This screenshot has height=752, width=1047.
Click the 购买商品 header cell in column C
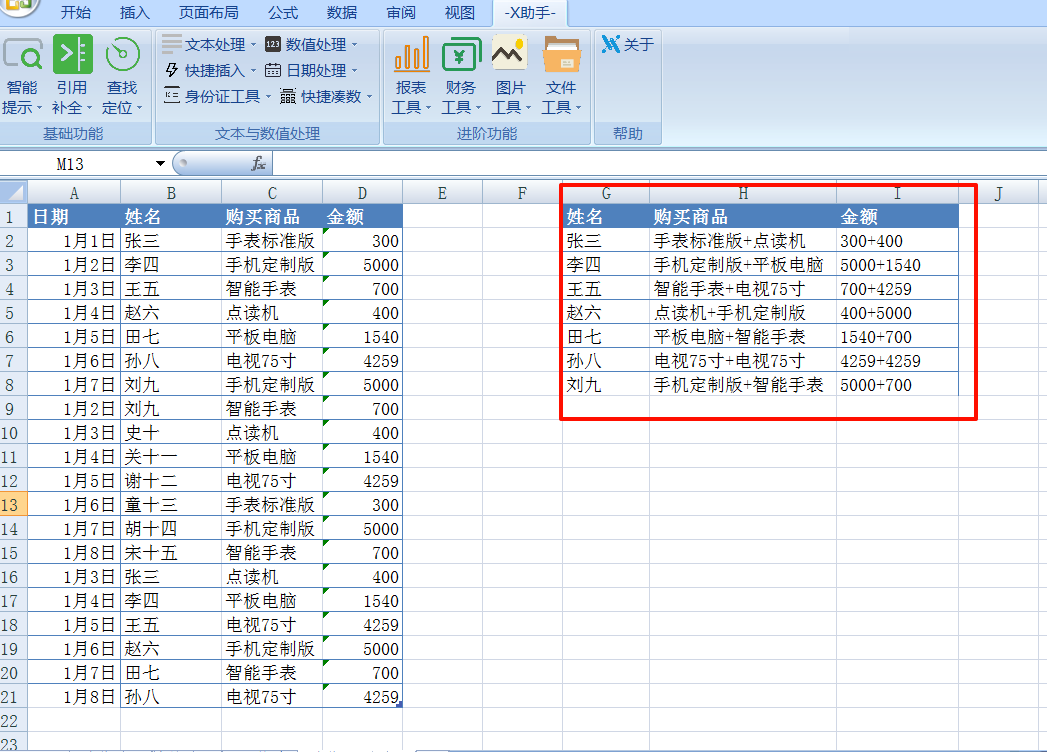(272, 216)
